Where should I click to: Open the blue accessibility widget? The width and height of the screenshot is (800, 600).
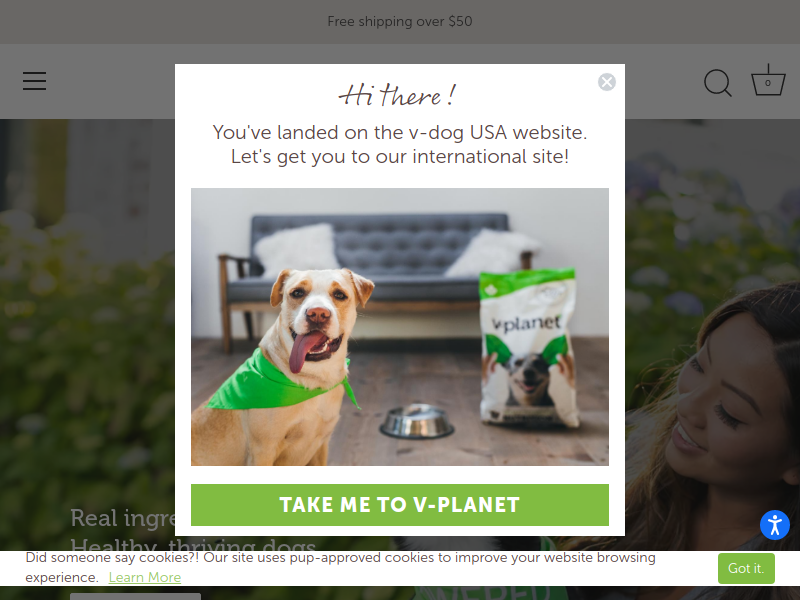[x=774, y=524]
